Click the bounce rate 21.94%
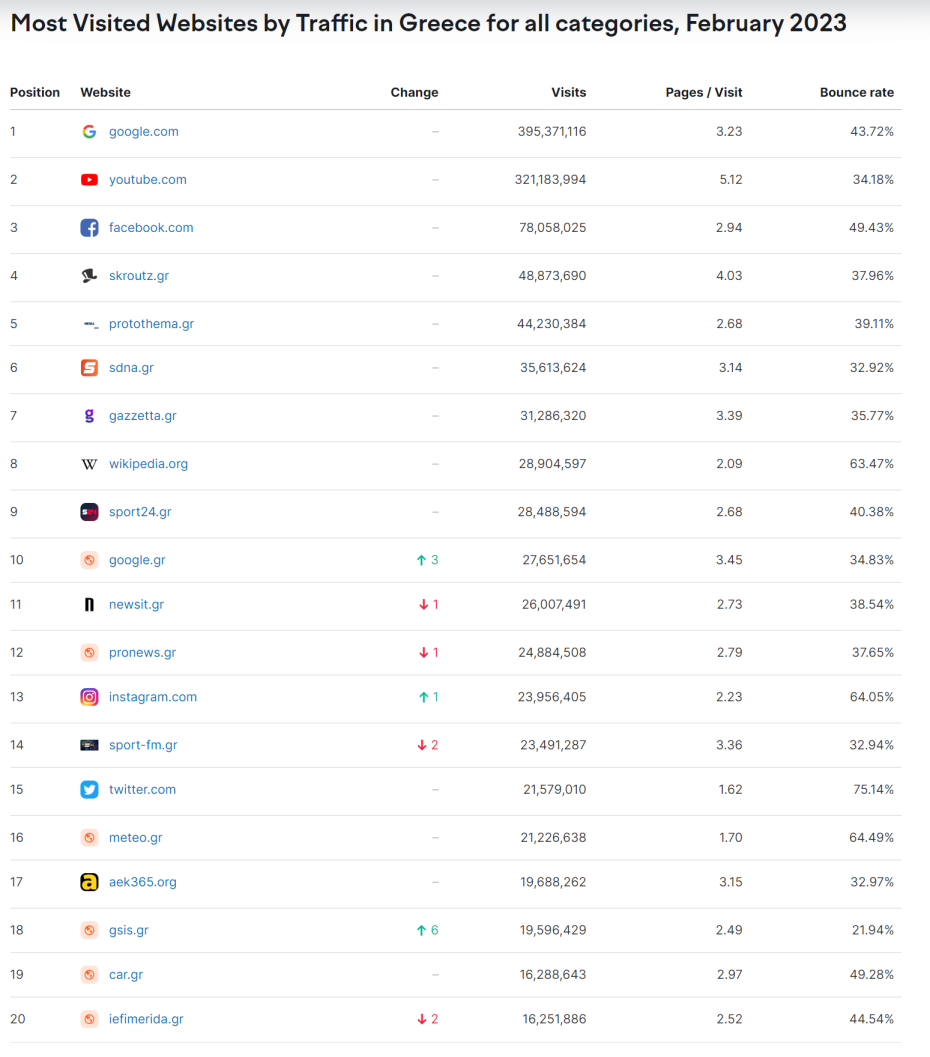 873,930
